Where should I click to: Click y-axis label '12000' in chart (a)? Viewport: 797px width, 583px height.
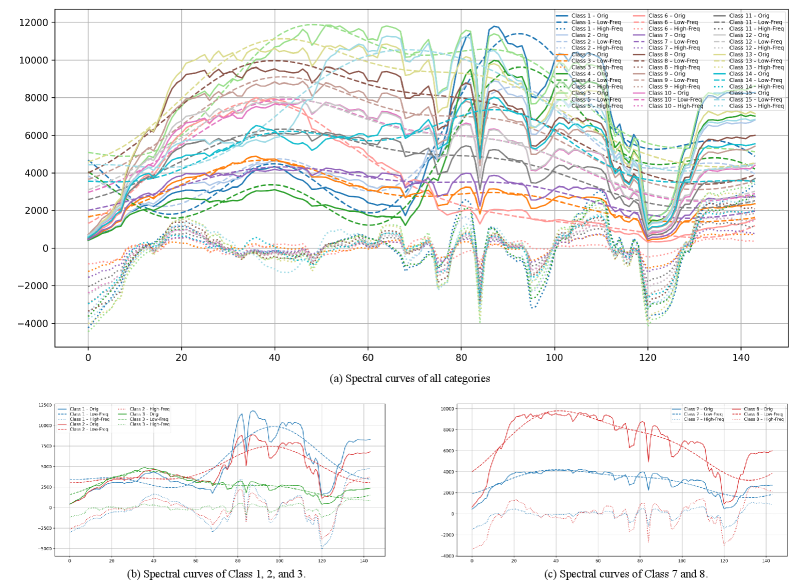coord(34,22)
